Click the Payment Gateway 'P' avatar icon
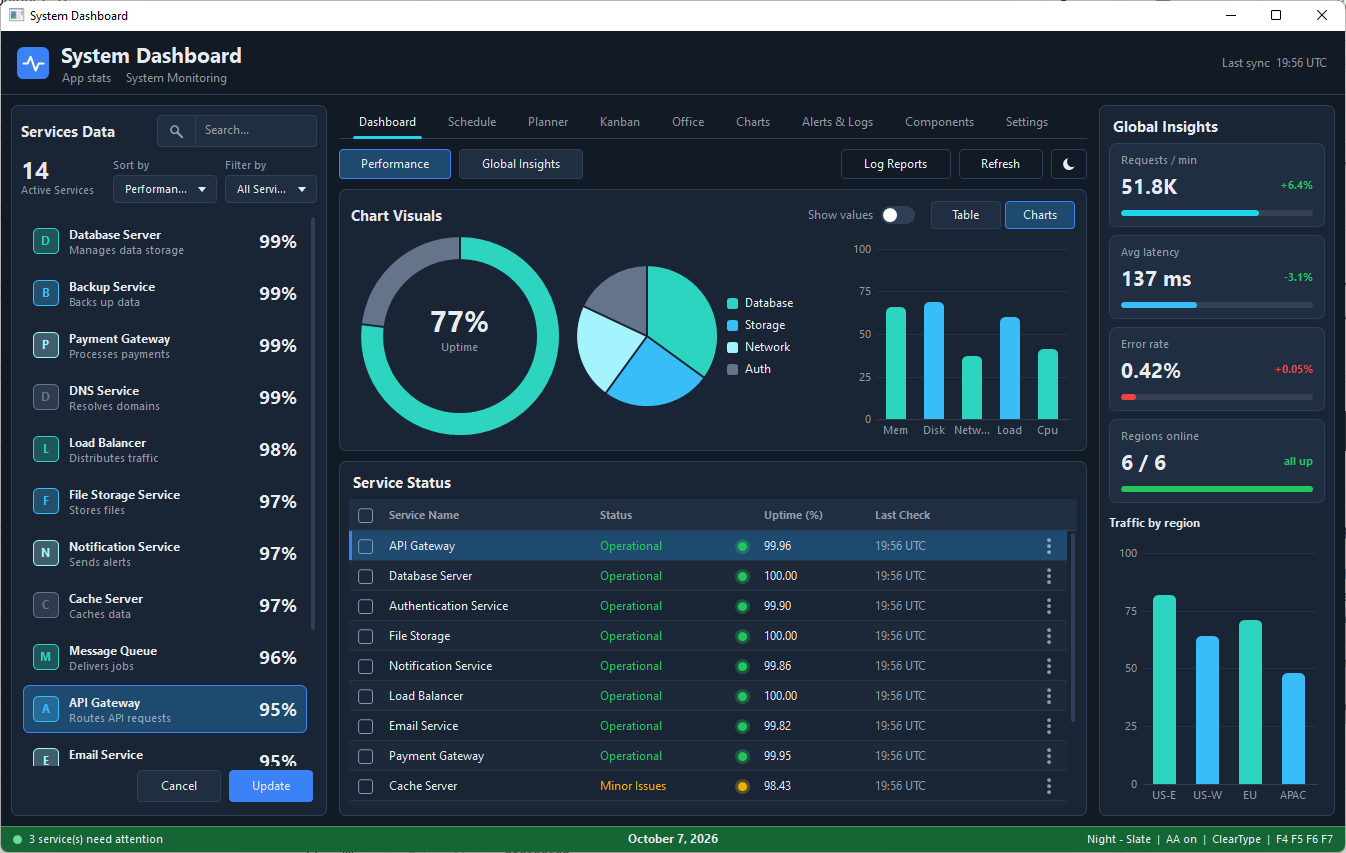Viewport: 1346px width, 853px height. 46,346
